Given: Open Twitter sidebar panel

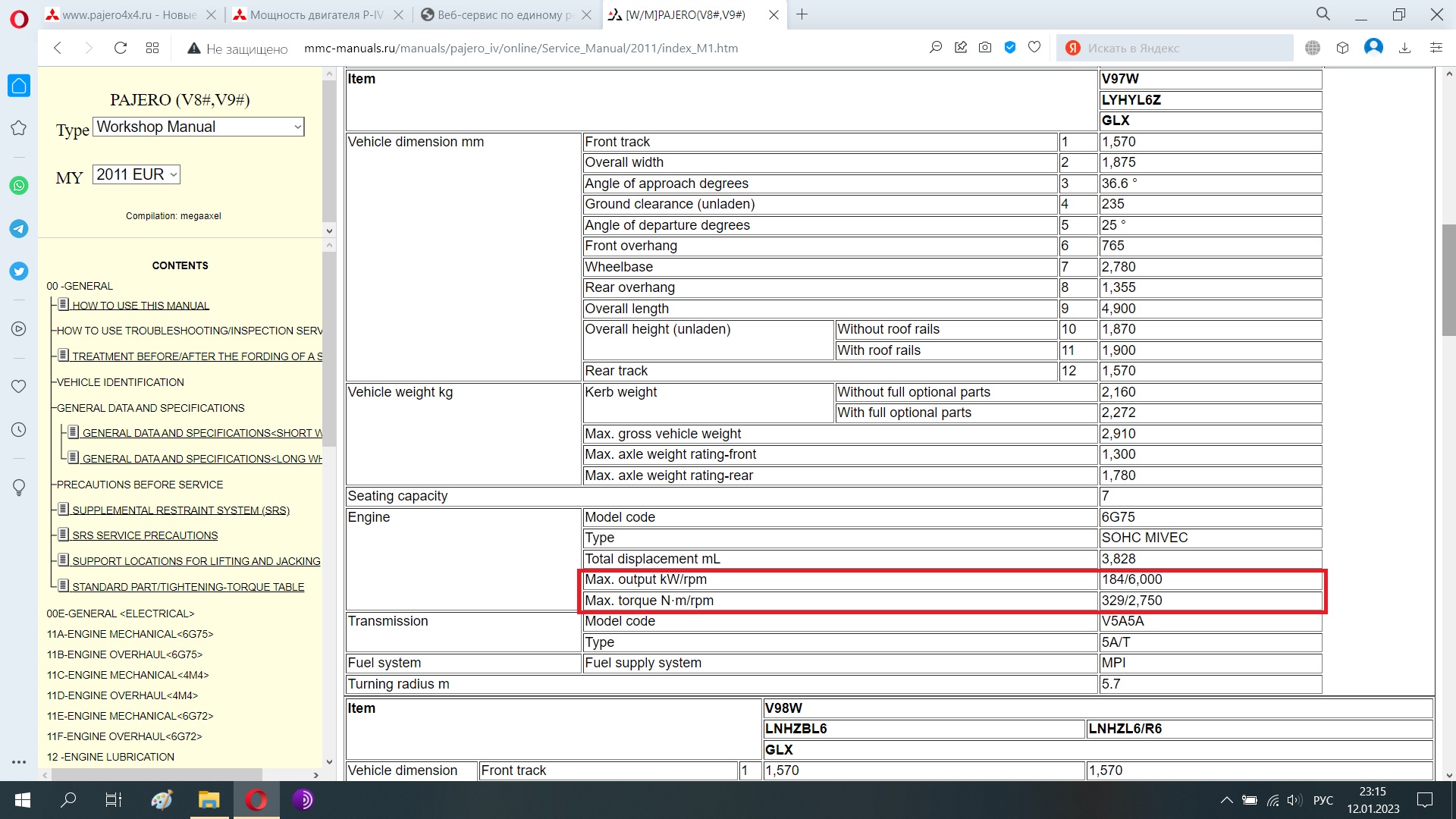Looking at the screenshot, I should [x=19, y=271].
